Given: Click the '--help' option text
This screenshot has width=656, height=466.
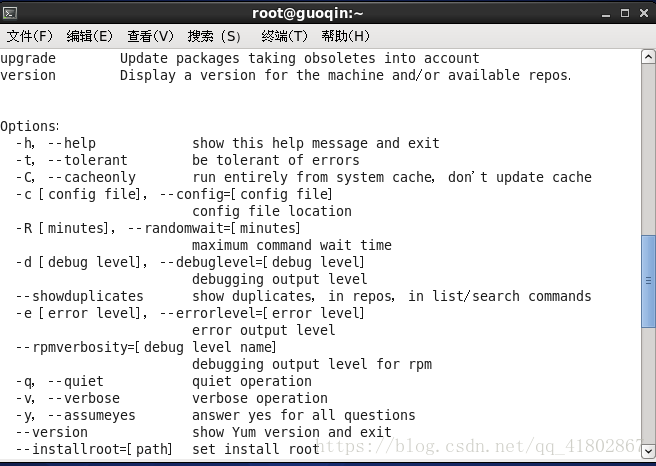Looking at the screenshot, I should 72,143.
